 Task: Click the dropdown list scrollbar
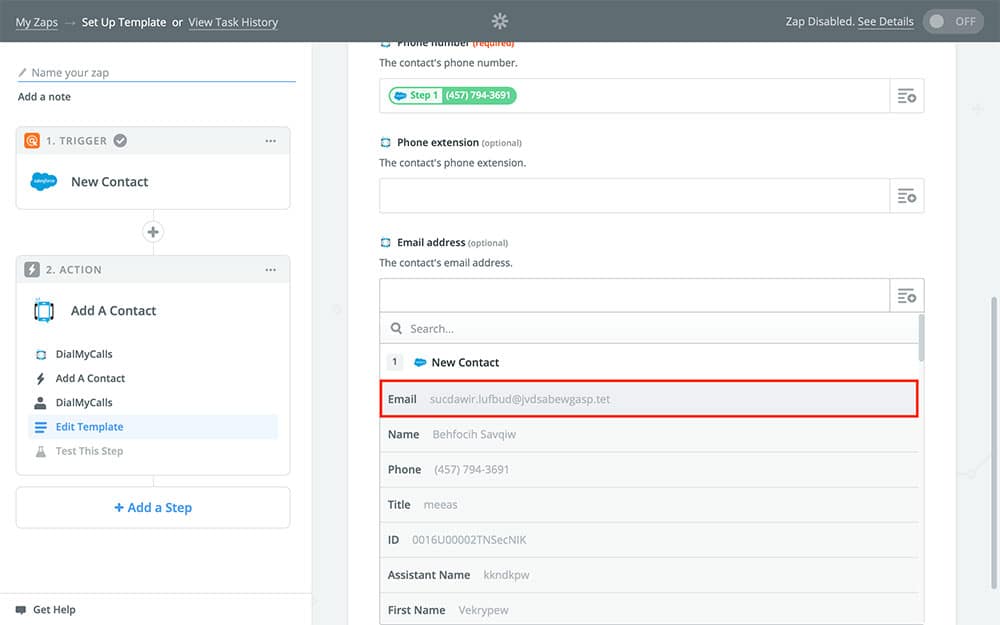(x=921, y=340)
